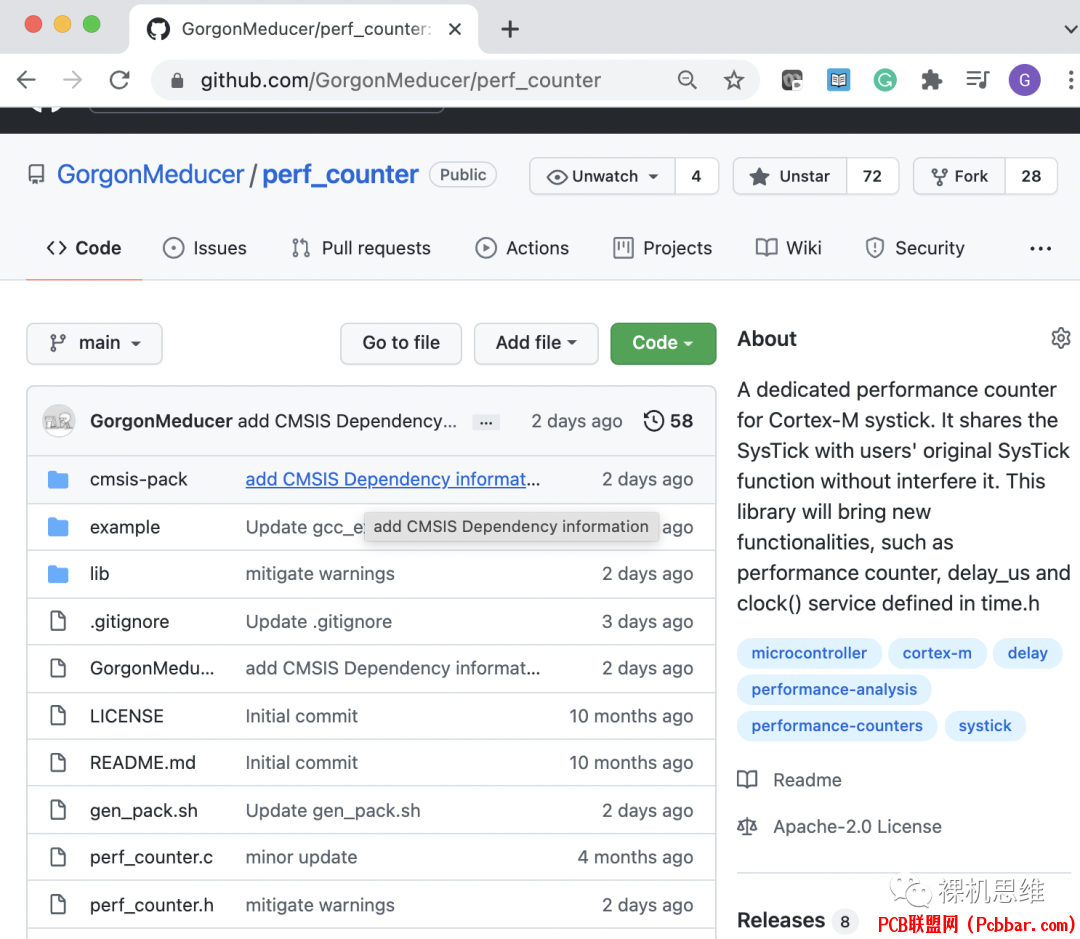This screenshot has width=1080, height=939.
Task: Open the Grammarly extension icon
Action: coord(884,80)
